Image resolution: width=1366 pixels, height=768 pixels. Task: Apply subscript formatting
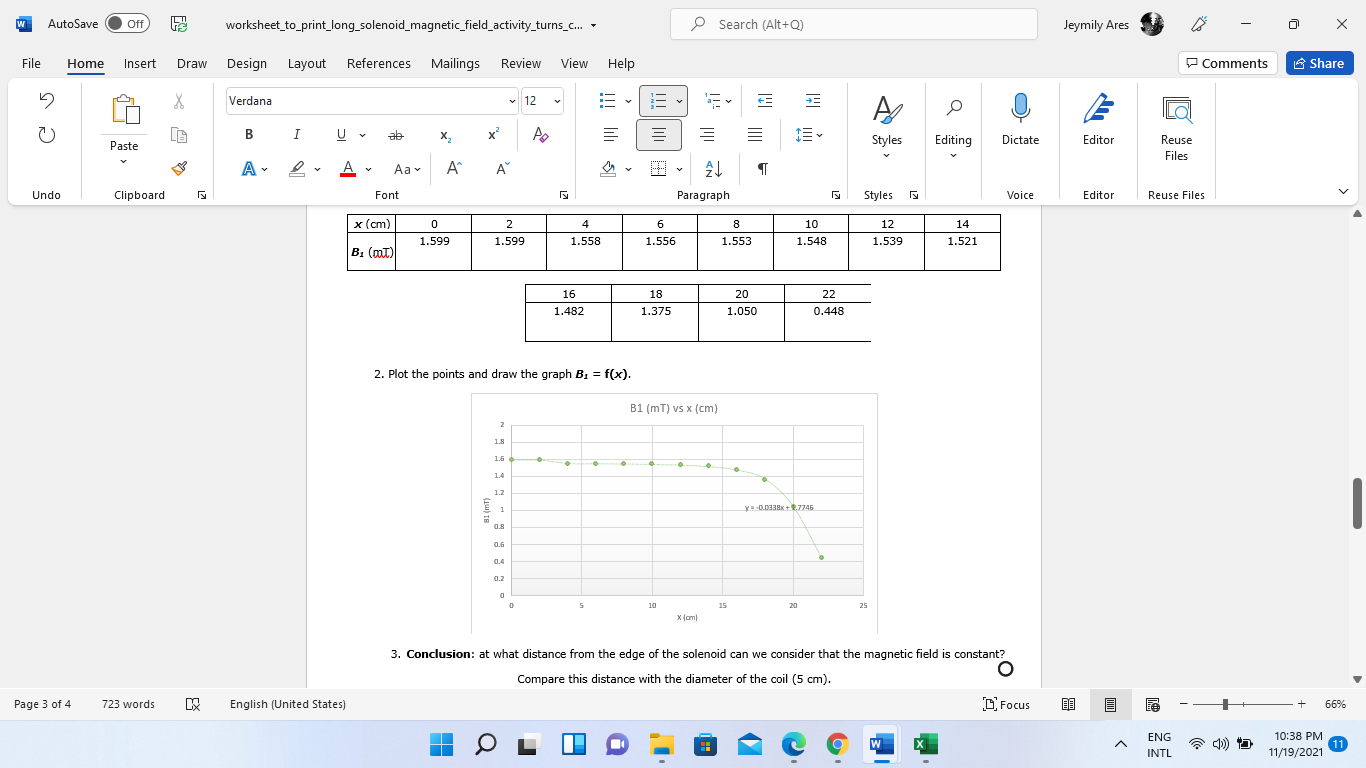[x=444, y=134]
